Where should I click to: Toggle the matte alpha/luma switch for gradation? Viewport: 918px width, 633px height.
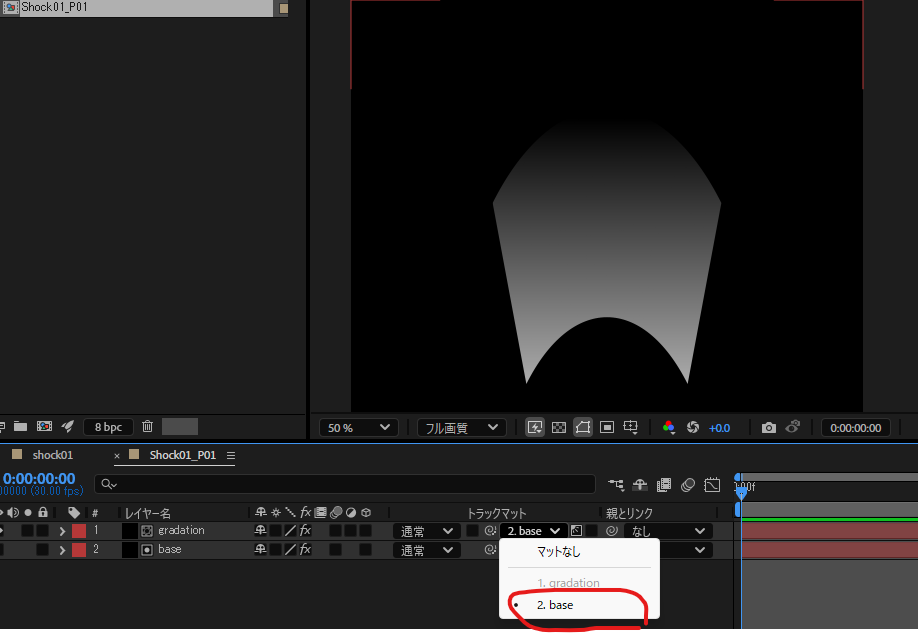pyautogui.click(x=576, y=531)
